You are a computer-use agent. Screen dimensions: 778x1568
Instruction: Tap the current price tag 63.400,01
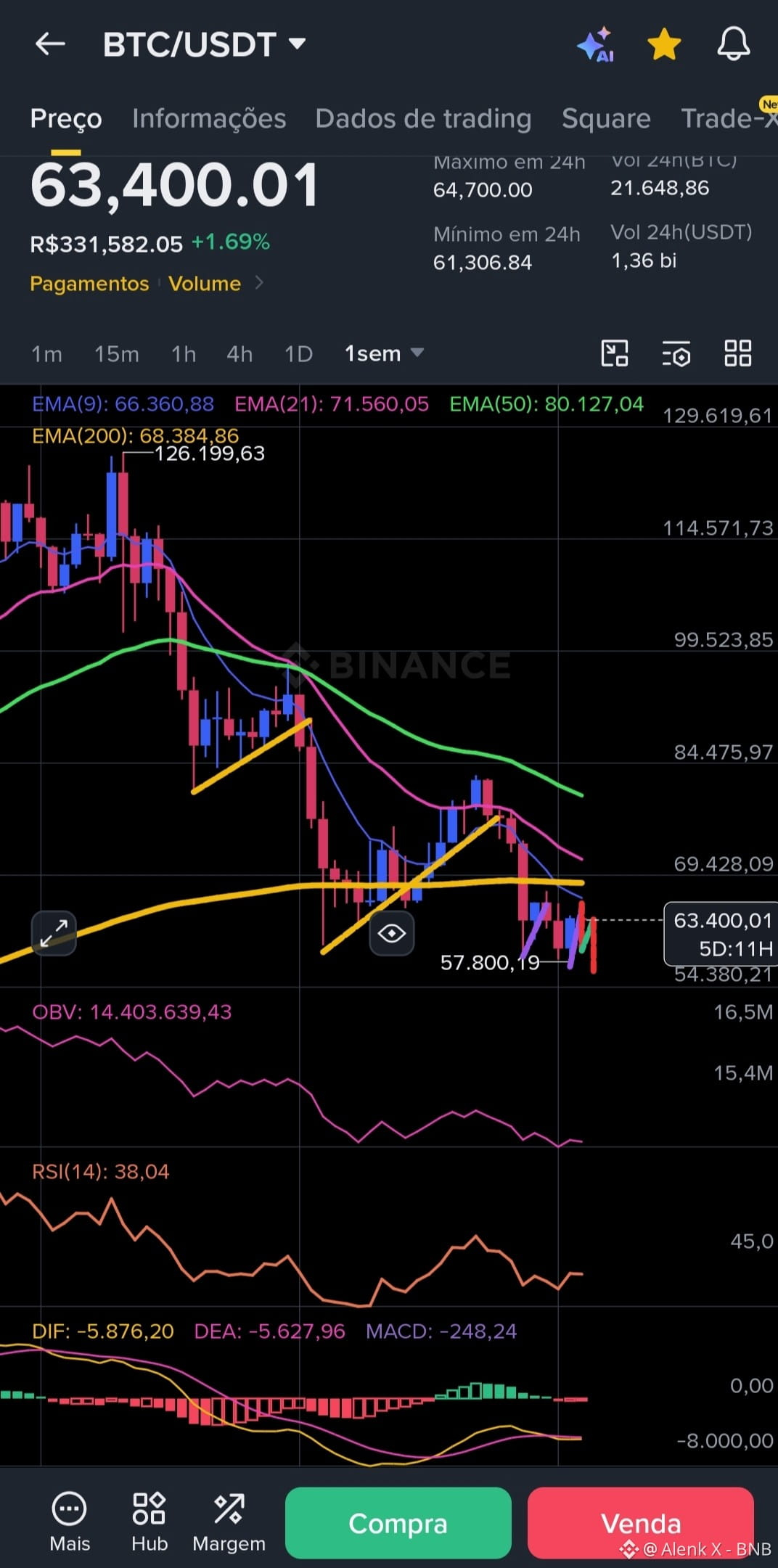pos(721,934)
